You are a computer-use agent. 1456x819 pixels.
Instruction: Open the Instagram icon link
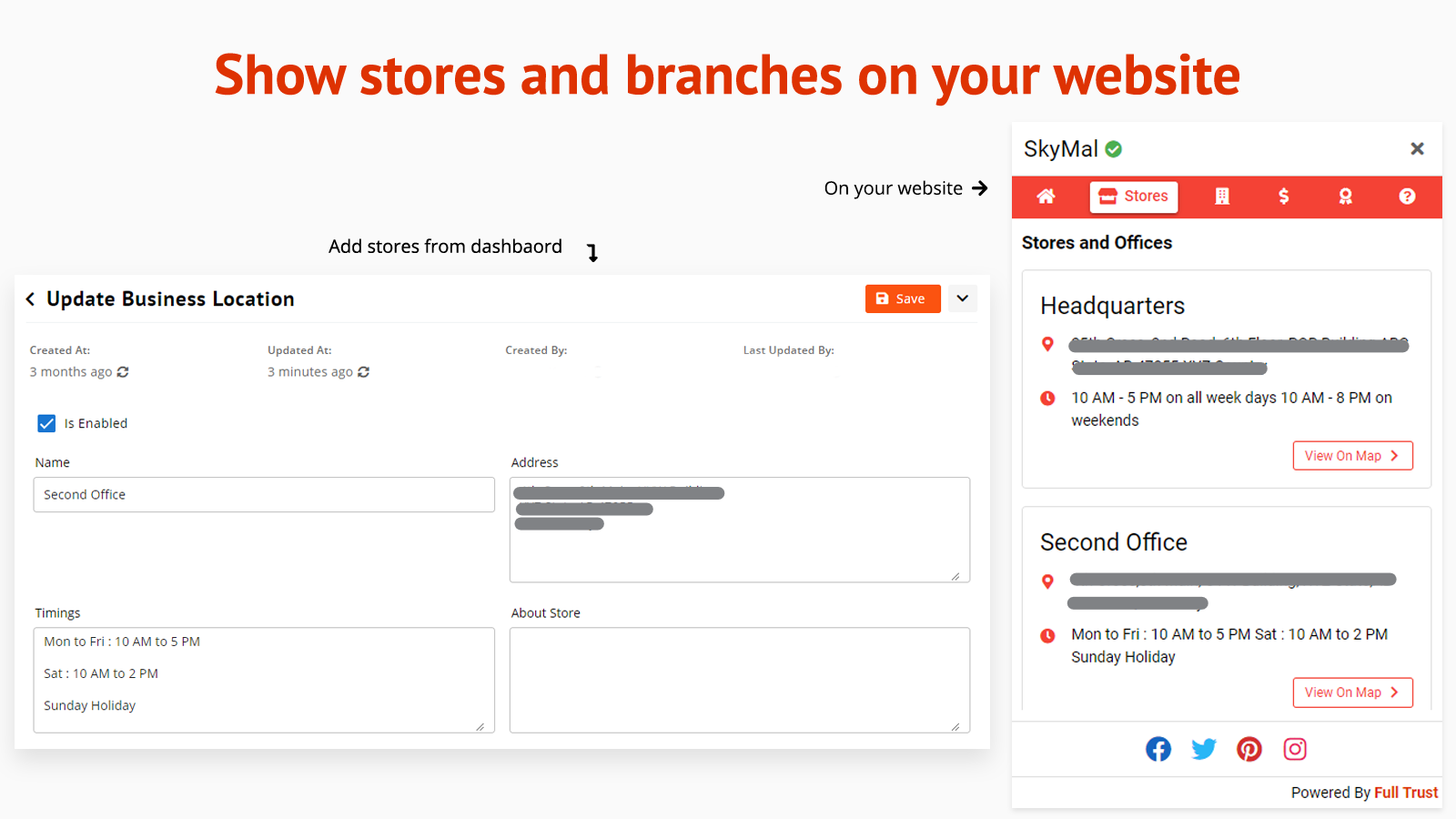(1295, 749)
